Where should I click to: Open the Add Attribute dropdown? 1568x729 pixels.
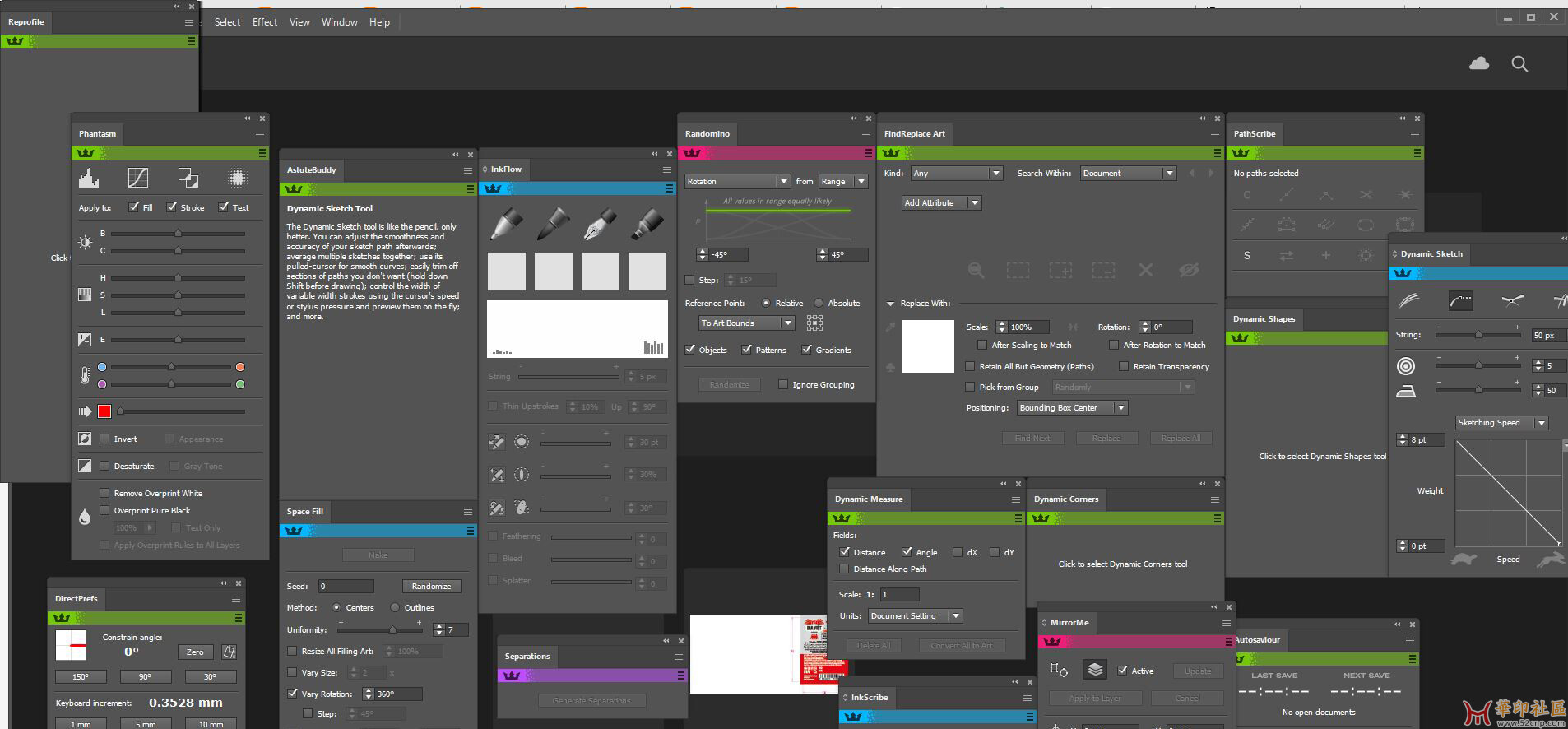click(941, 202)
